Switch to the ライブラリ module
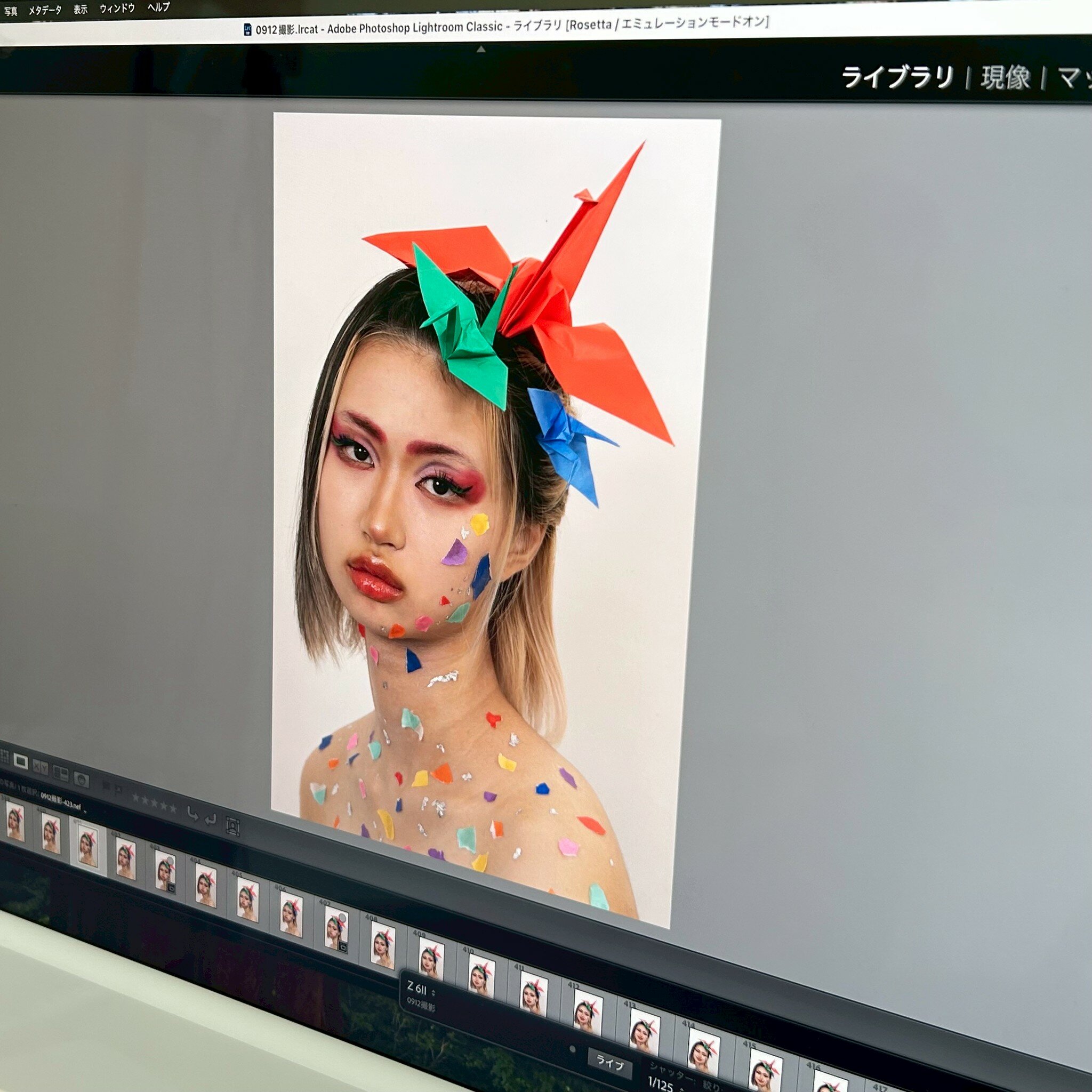 [898, 77]
